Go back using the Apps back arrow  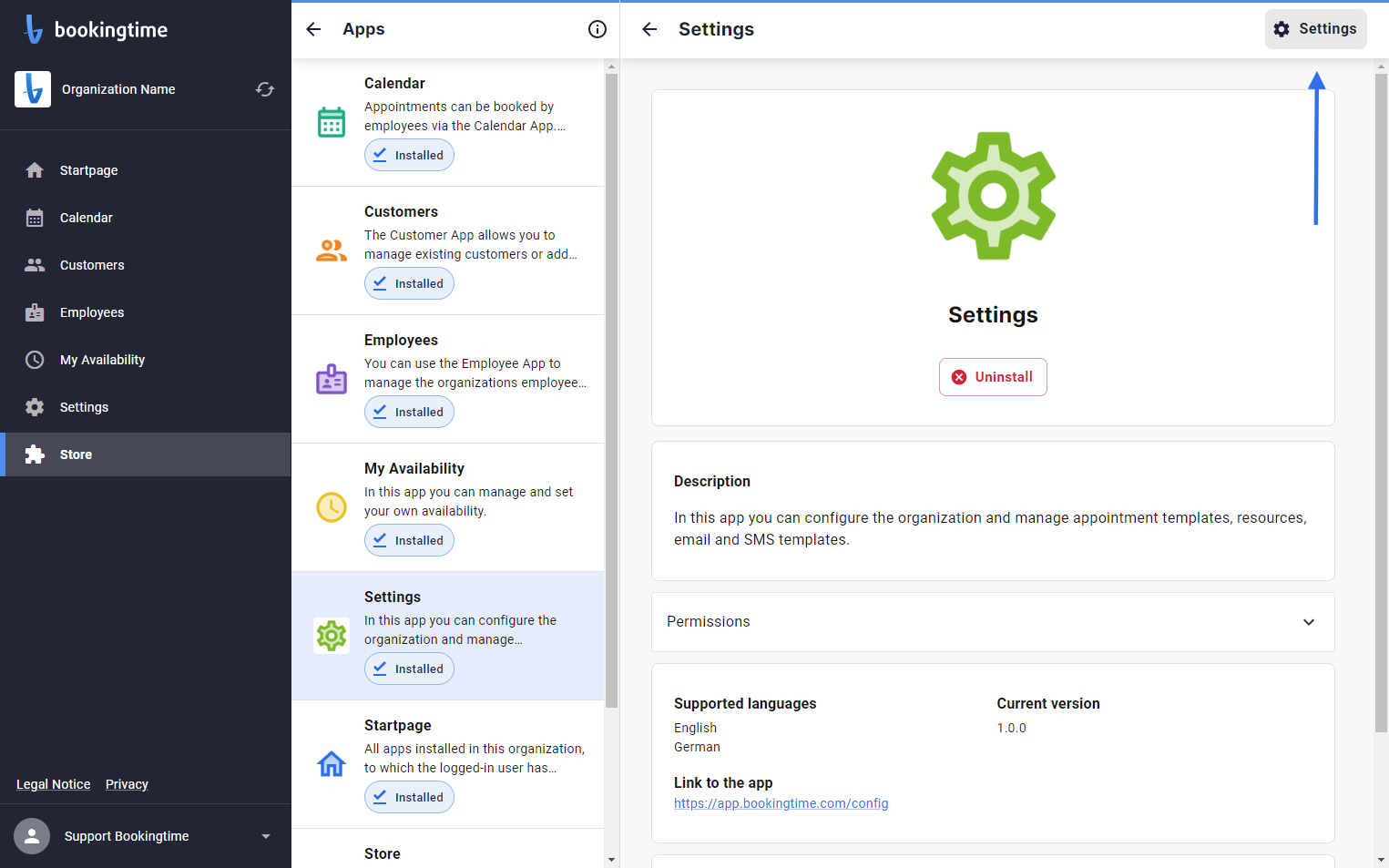click(313, 29)
